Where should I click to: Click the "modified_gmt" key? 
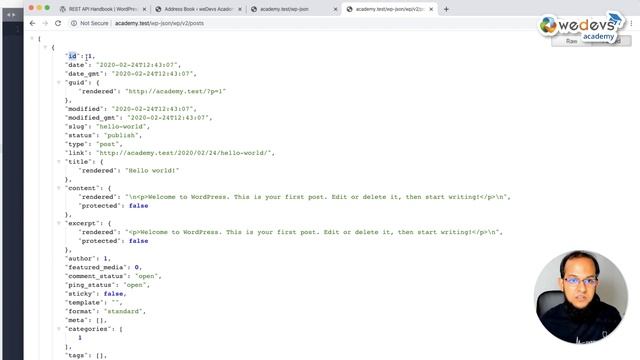(92, 118)
